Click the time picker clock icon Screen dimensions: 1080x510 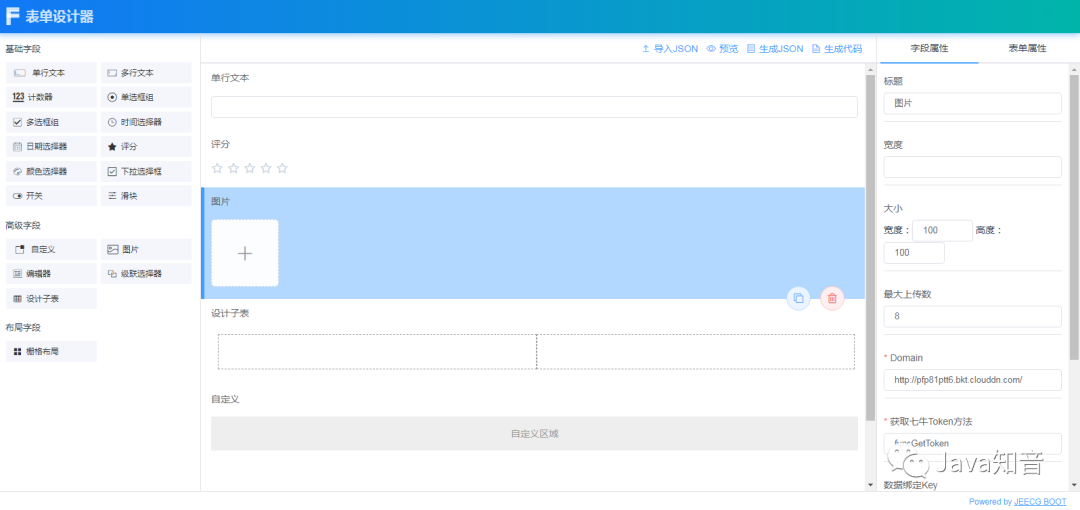[112, 122]
